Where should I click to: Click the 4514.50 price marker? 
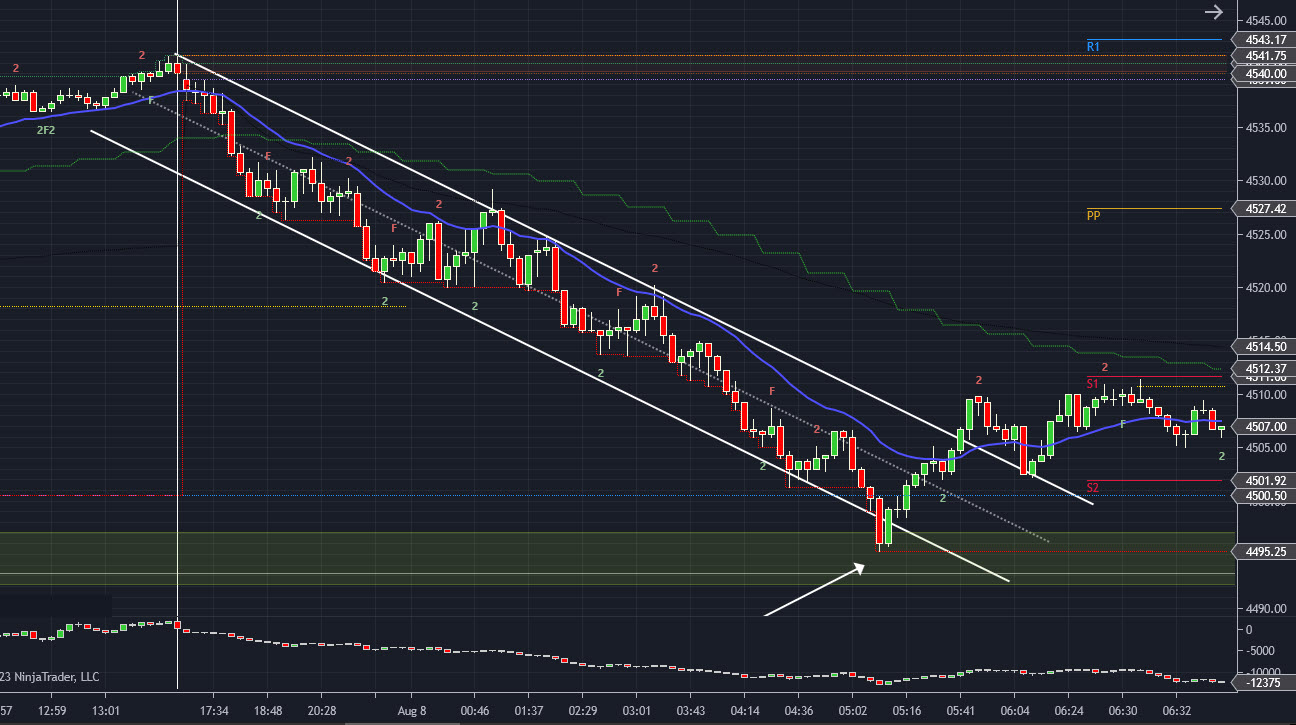(1265, 346)
